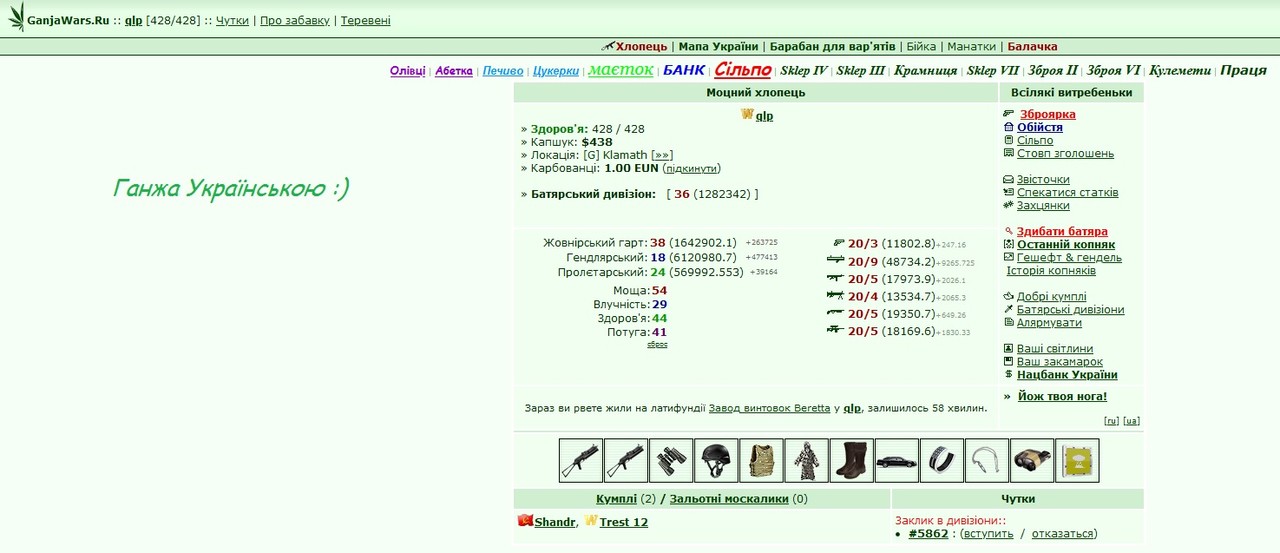Open the black car transport slot

pos(896,460)
